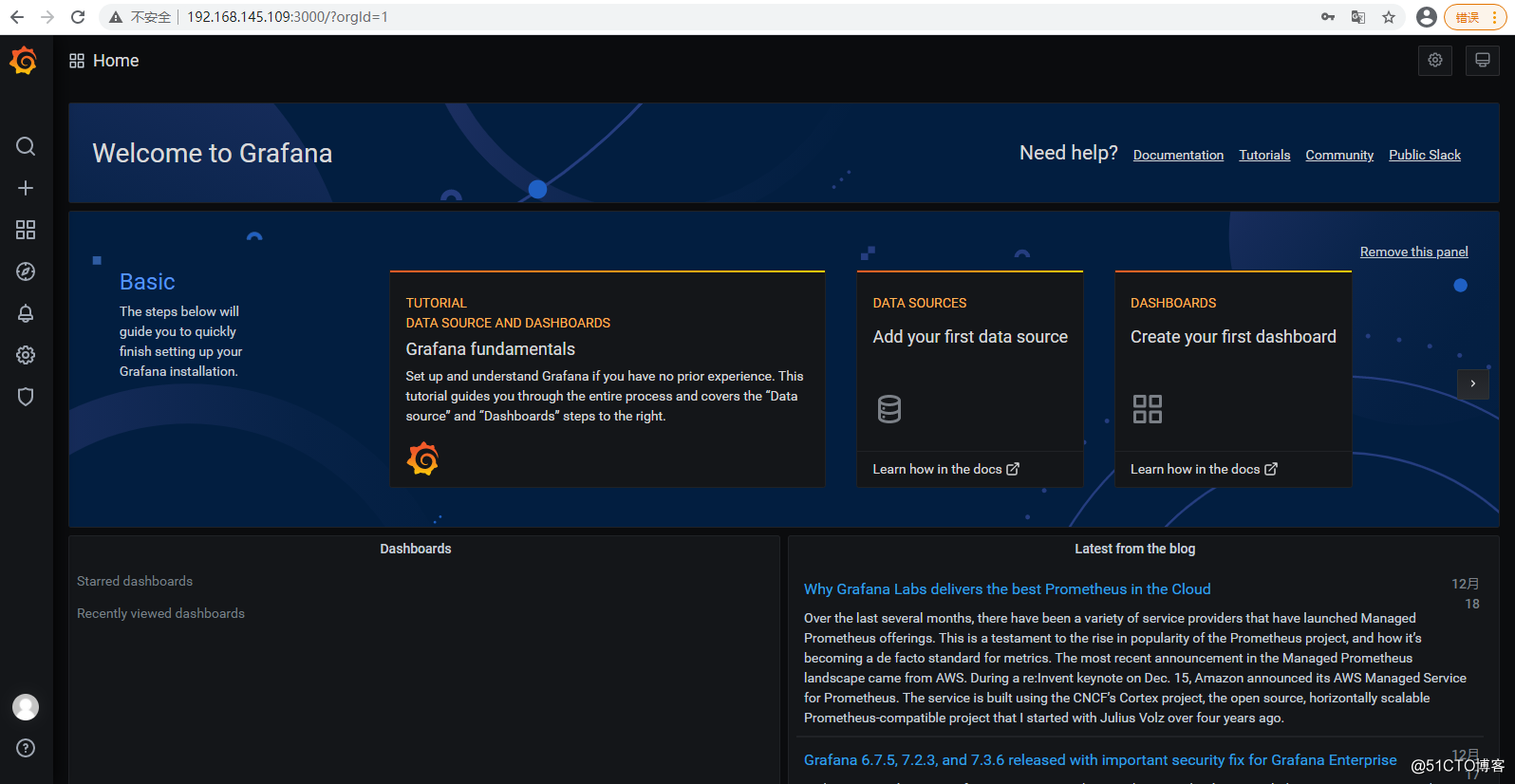The height and width of the screenshot is (784, 1515).
Task: Go back with browser back arrow
Action: click(17, 17)
